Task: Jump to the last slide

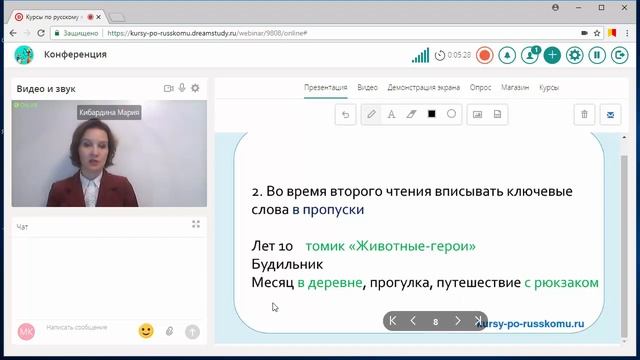Action: pyautogui.click(x=478, y=321)
